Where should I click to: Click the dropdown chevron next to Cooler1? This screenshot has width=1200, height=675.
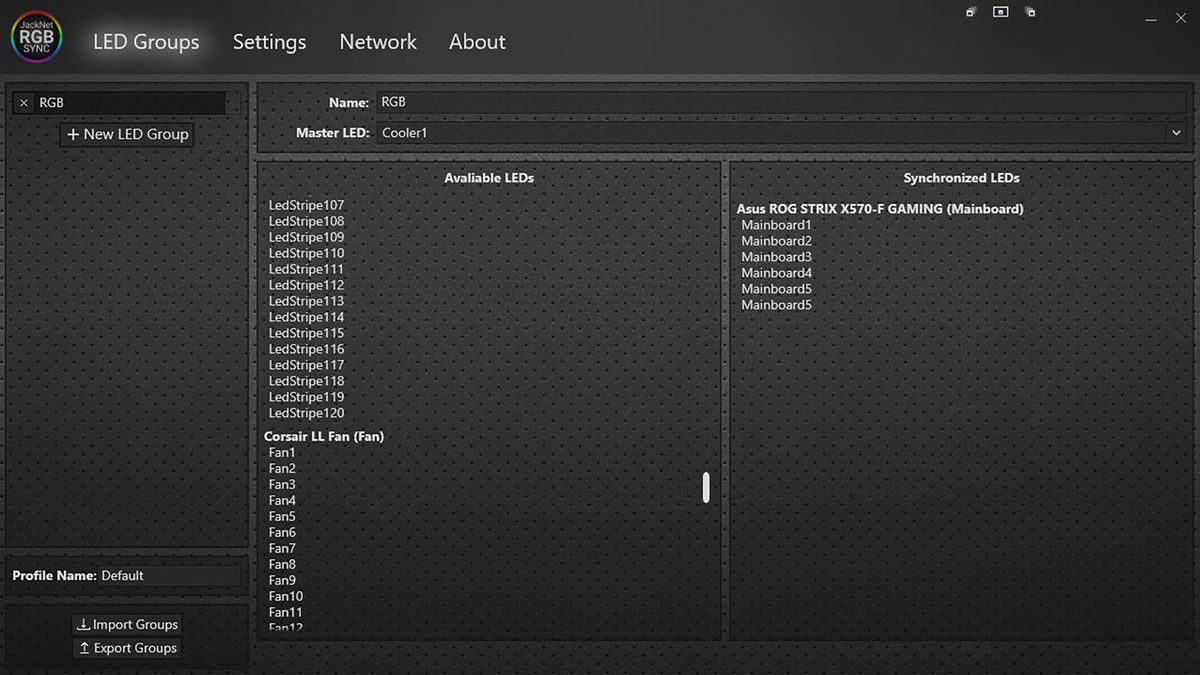[1176, 132]
